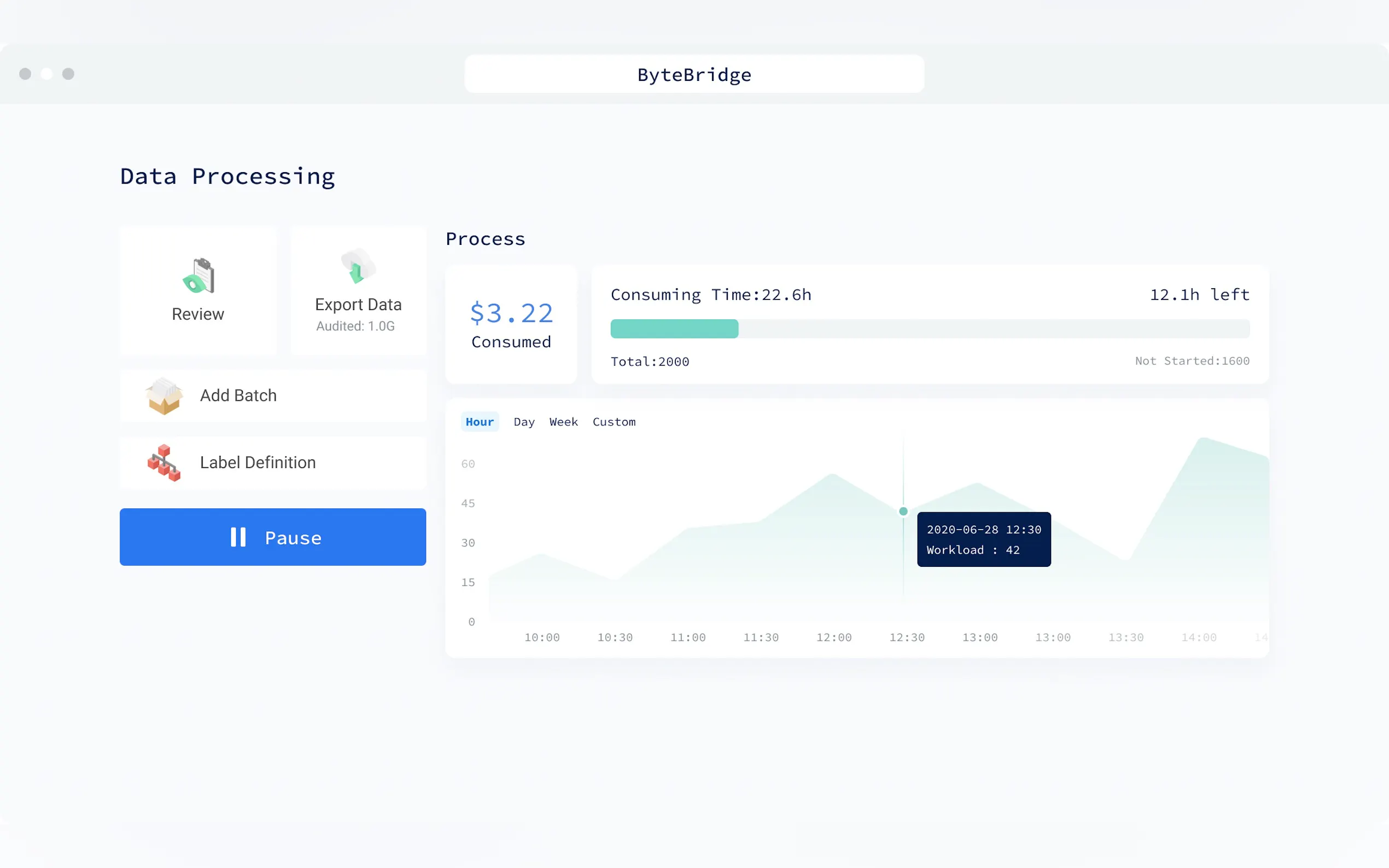This screenshot has height=868, width=1389.
Task: Switch chart to Week view
Action: pyautogui.click(x=563, y=422)
